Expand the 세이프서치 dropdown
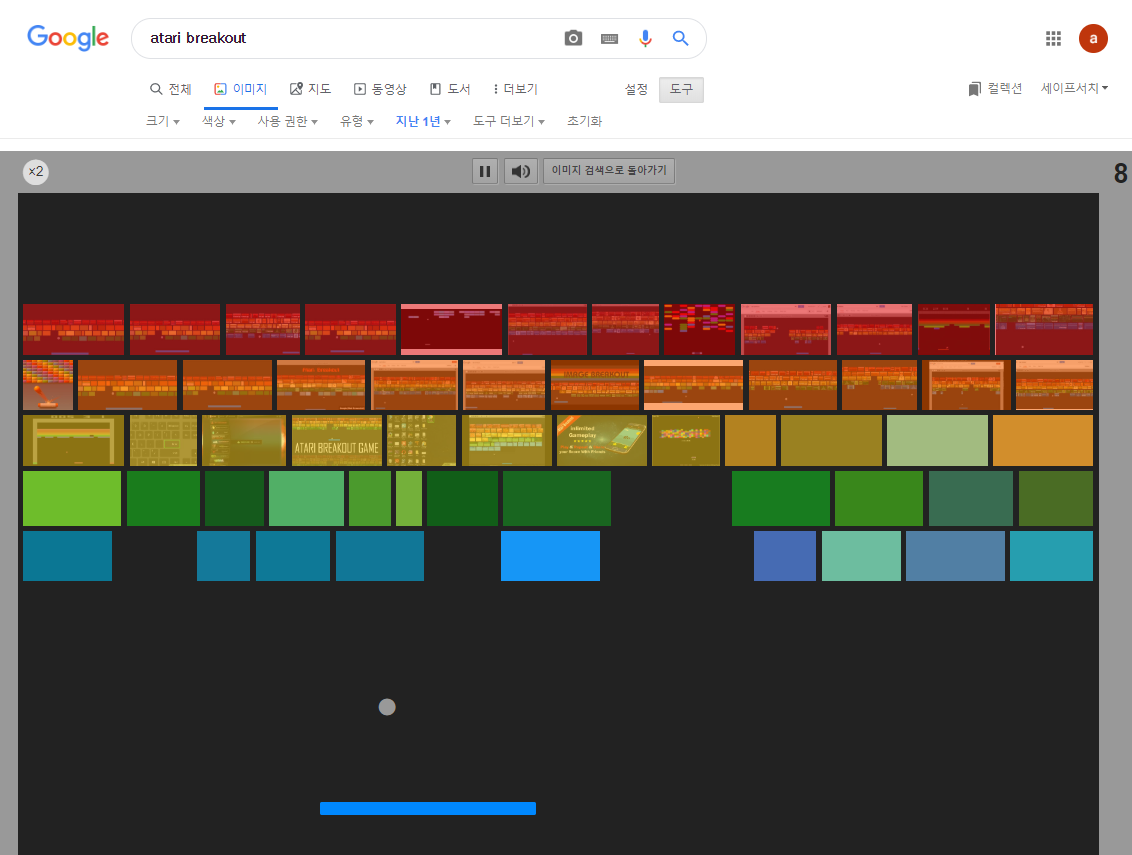This screenshot has height=855, width=1132. point(1074,88)
